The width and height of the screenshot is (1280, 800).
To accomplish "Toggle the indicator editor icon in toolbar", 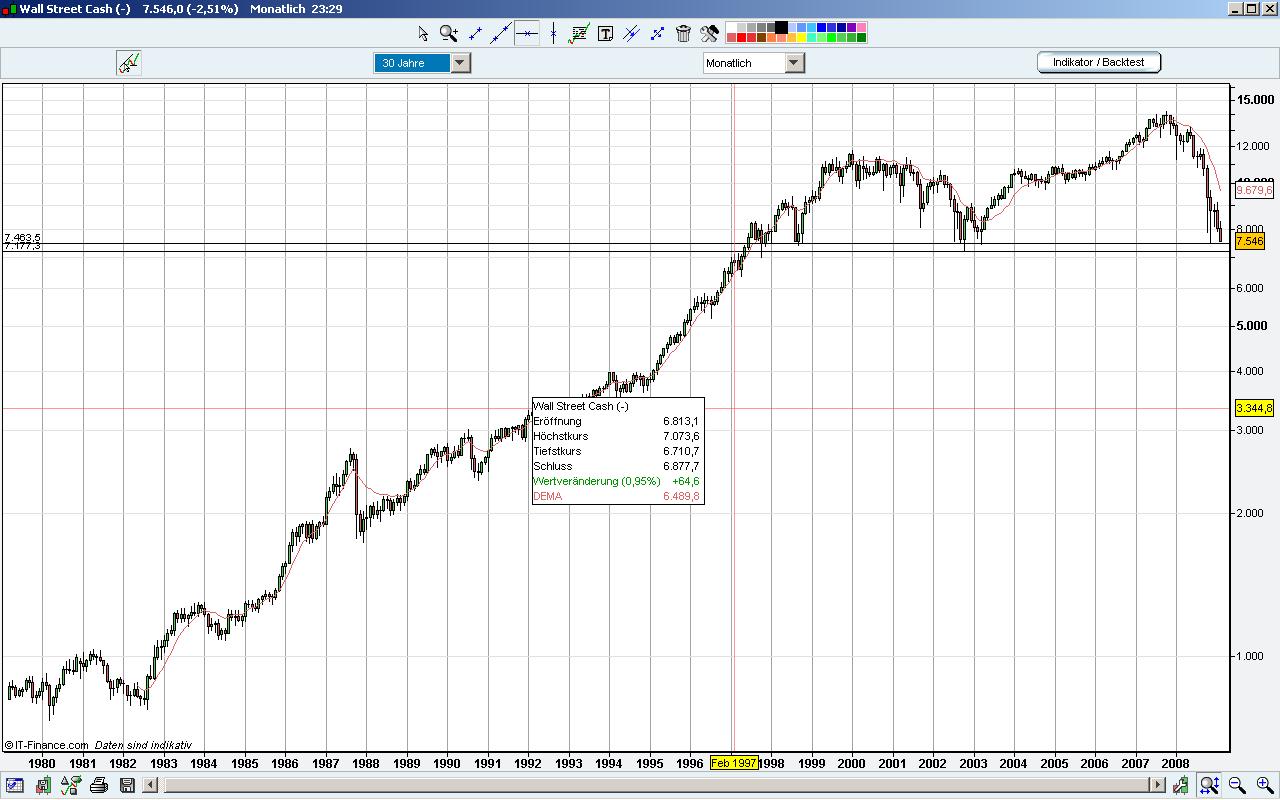I will [578, 33].
